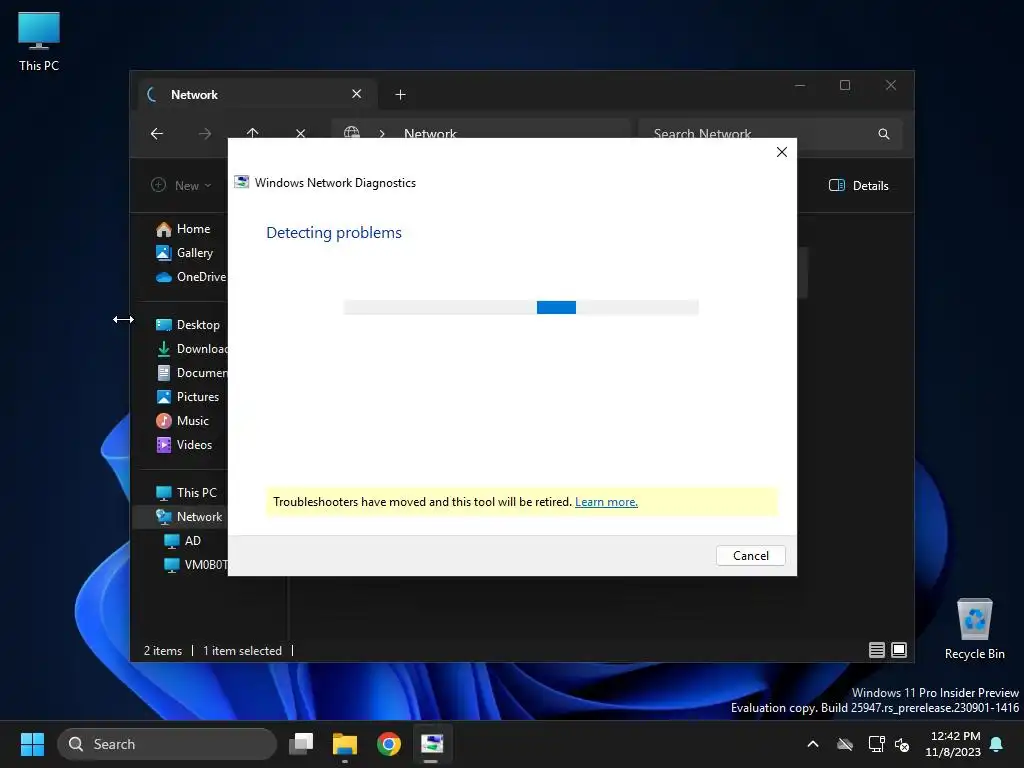
Task: Open the New dropdown in Explorer
Action: tap(181, 185)
